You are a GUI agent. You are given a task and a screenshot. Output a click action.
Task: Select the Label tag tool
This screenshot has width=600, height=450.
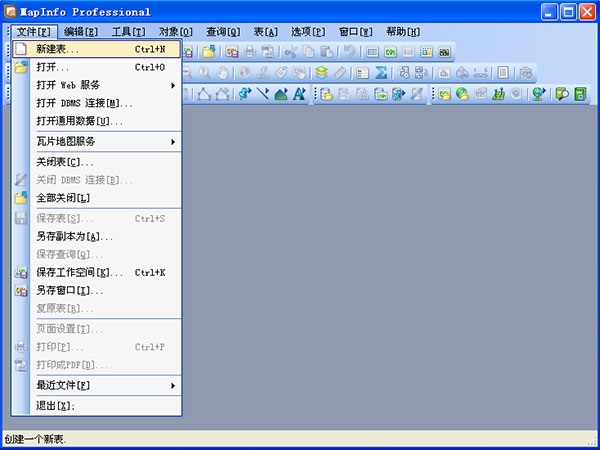(281, 73)
